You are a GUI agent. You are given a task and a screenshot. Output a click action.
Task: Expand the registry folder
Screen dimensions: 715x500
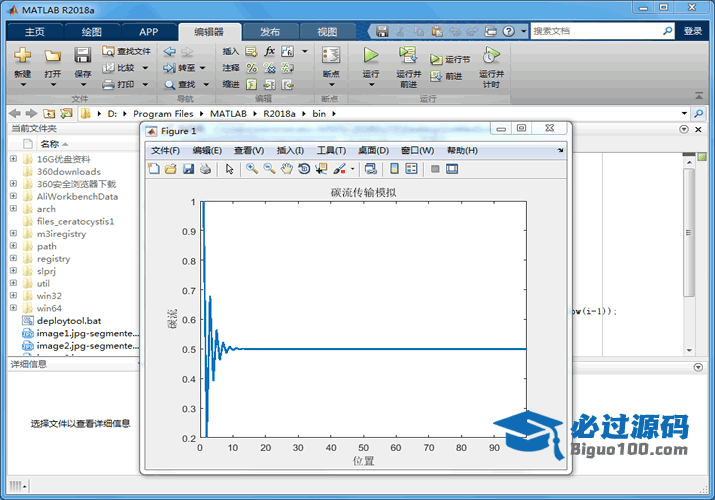tap(13, 258)
